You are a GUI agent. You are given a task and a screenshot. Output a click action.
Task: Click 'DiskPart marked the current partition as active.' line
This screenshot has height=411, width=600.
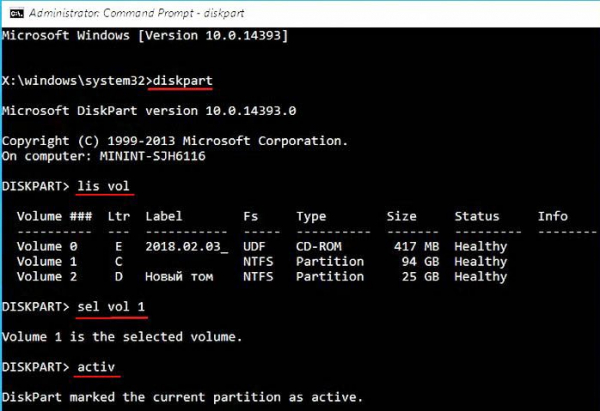click(x=182, y=397)
